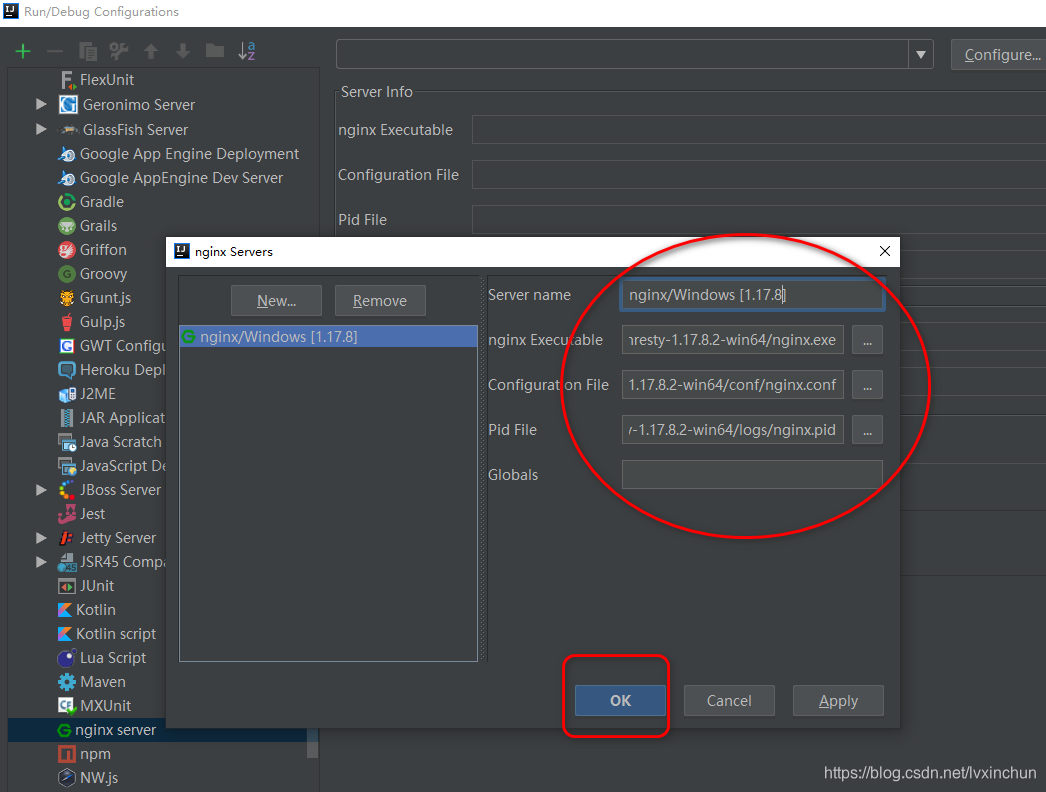Browse for Configuration File path
This screenshot has height=792, width=1046.
tap(867, 385)
